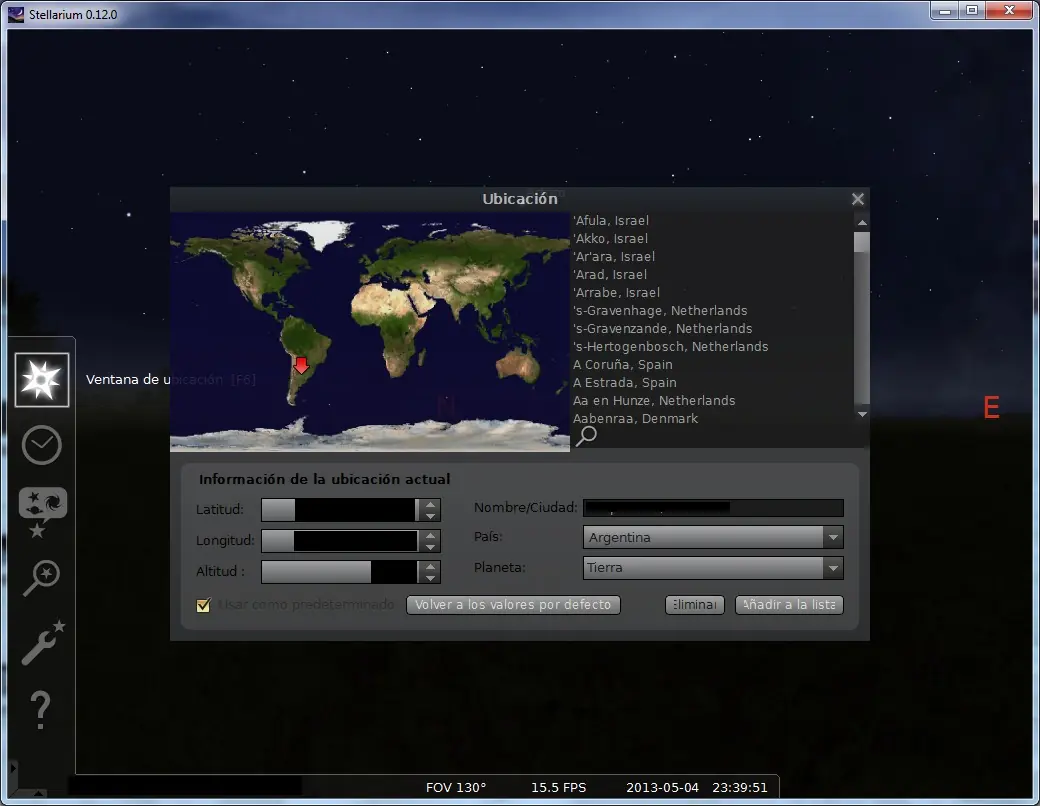Click the location list scrollbar thumb
Viewport: 1040px width, 806px height.
(x=862, y=241)
